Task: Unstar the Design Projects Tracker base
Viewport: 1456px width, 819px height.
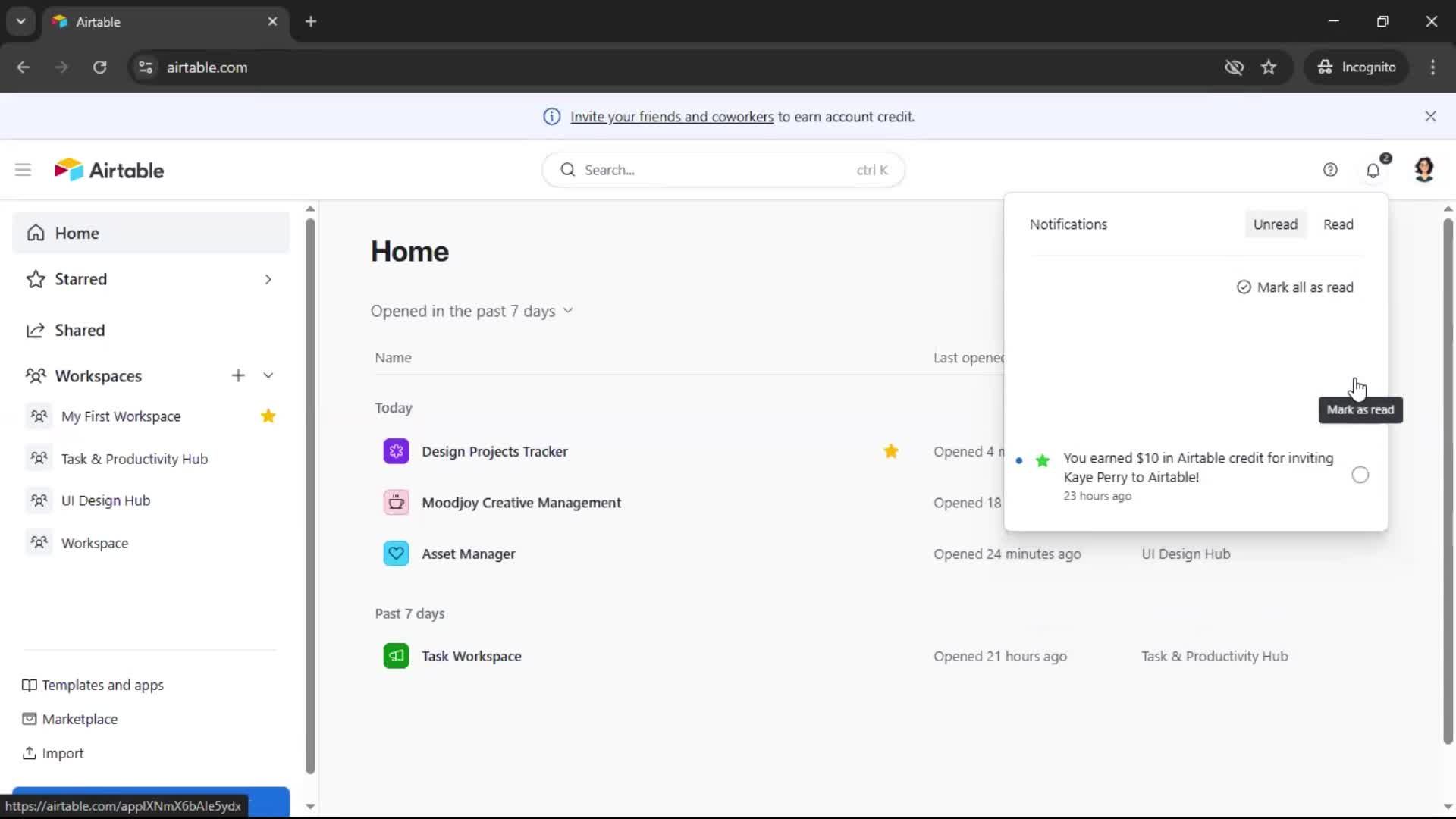Action: coord(891,451)
